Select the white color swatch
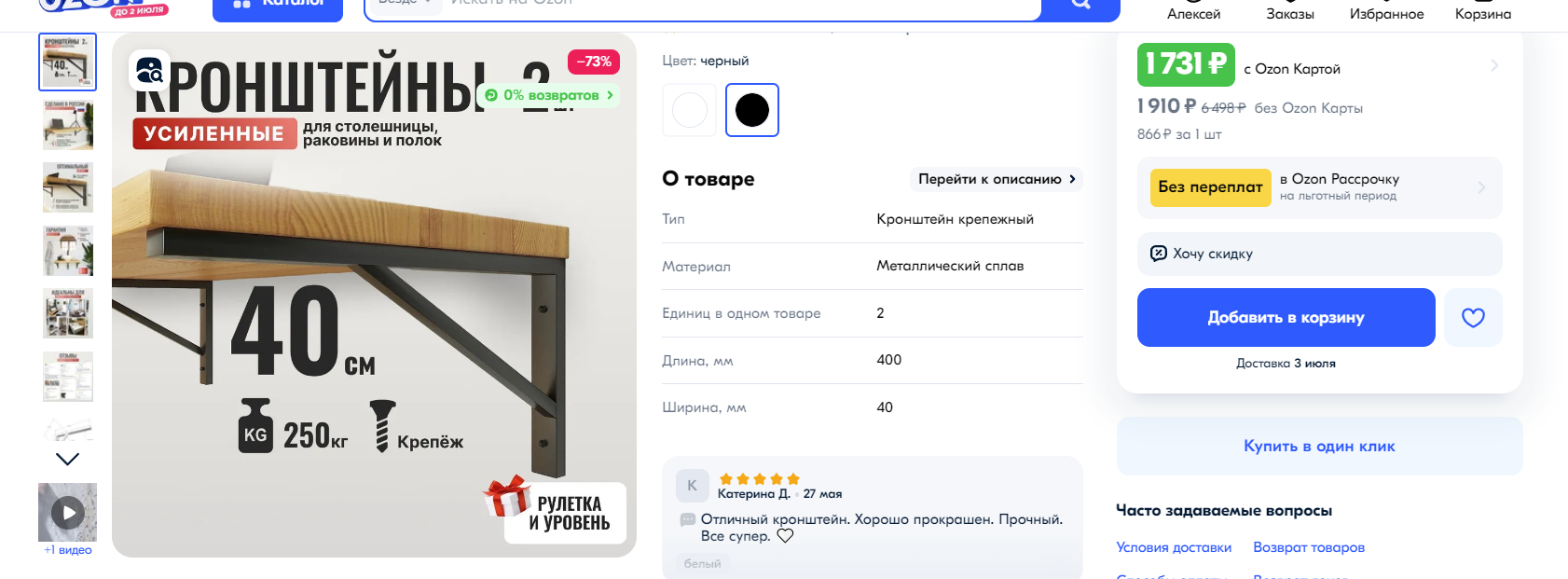The image size is (1568, 579). (x=690, y=110)
